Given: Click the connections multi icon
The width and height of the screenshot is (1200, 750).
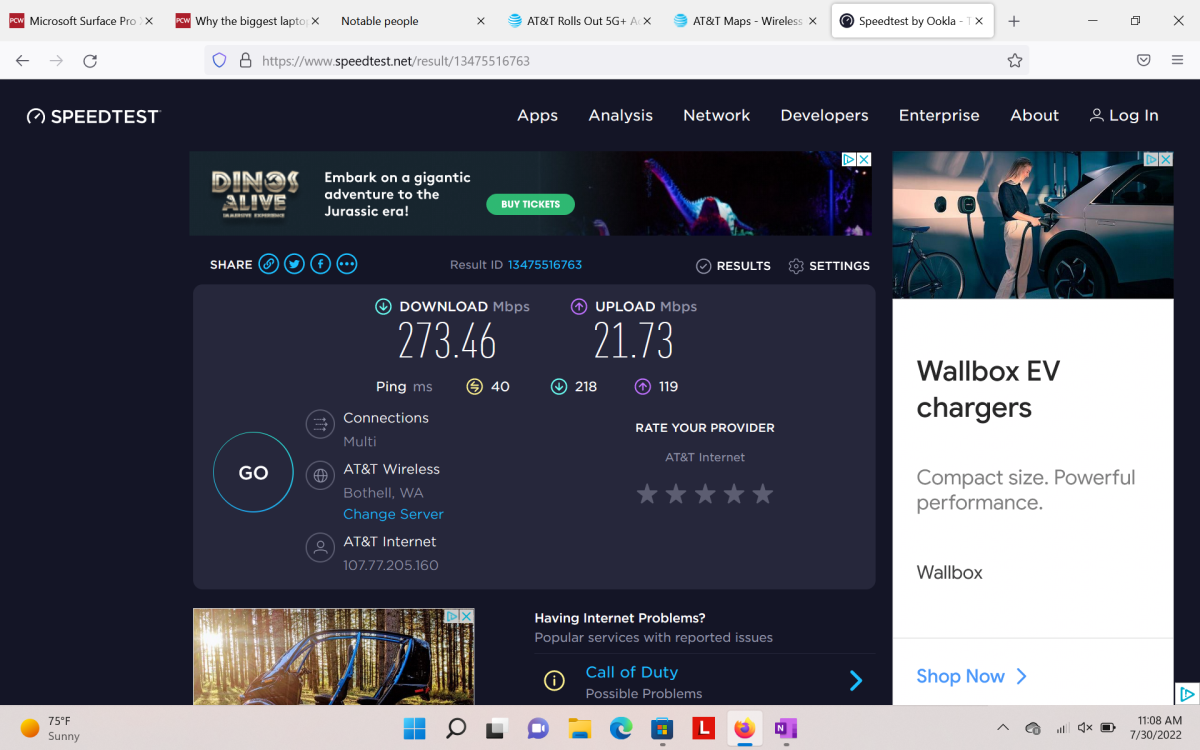Looking at the screenshot, I should tap(320, 424).
